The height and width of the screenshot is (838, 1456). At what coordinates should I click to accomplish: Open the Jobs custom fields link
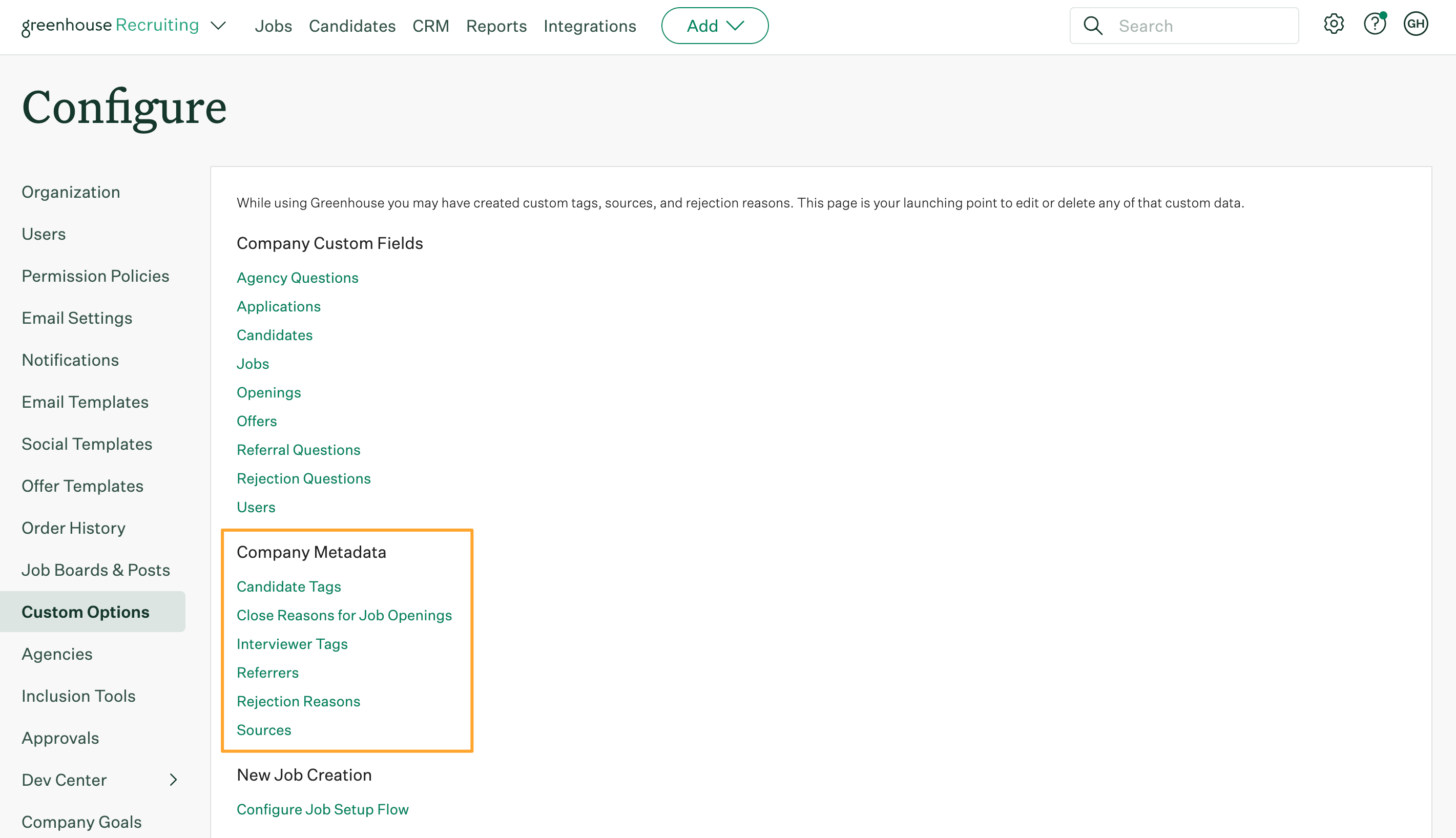coord(253,364)
